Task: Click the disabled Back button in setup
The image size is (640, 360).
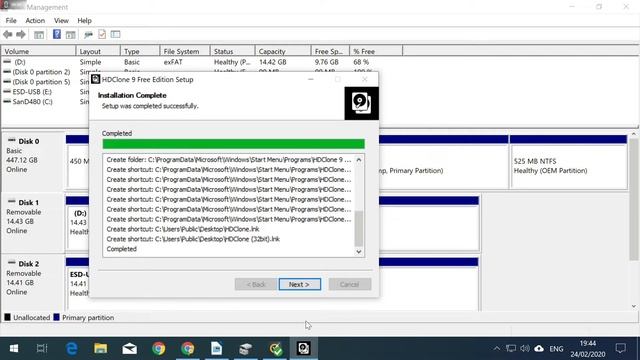Action: pyautogui.click(x=256, y=284)
